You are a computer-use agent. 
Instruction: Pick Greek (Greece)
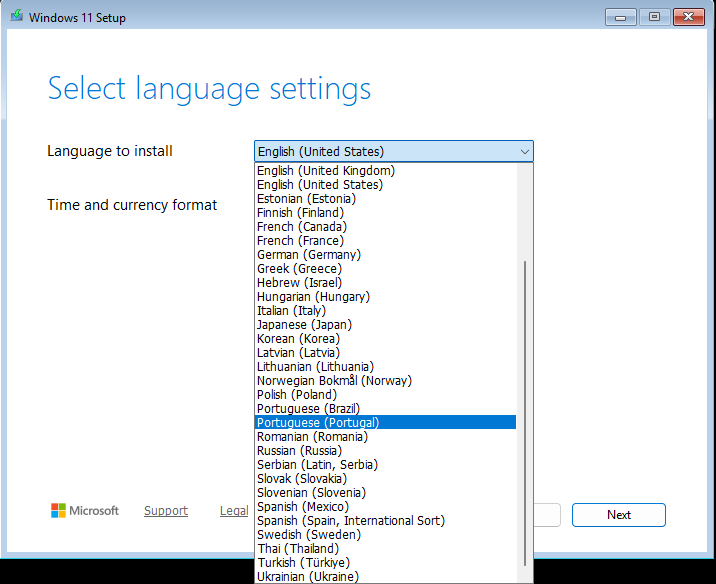pyautogui.click(x=385, y=268)
